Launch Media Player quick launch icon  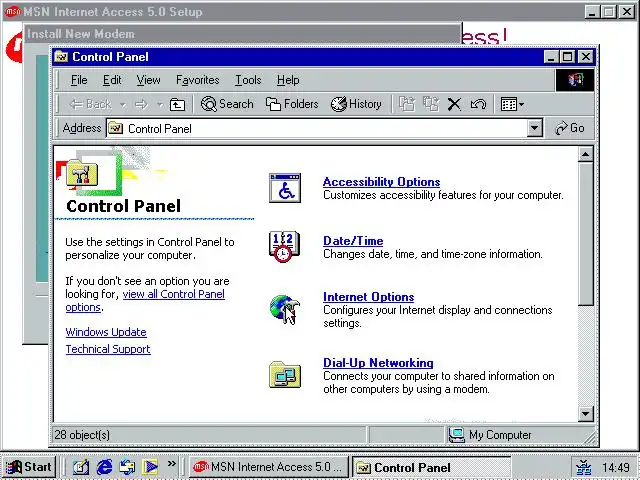[x=150, y=467]
